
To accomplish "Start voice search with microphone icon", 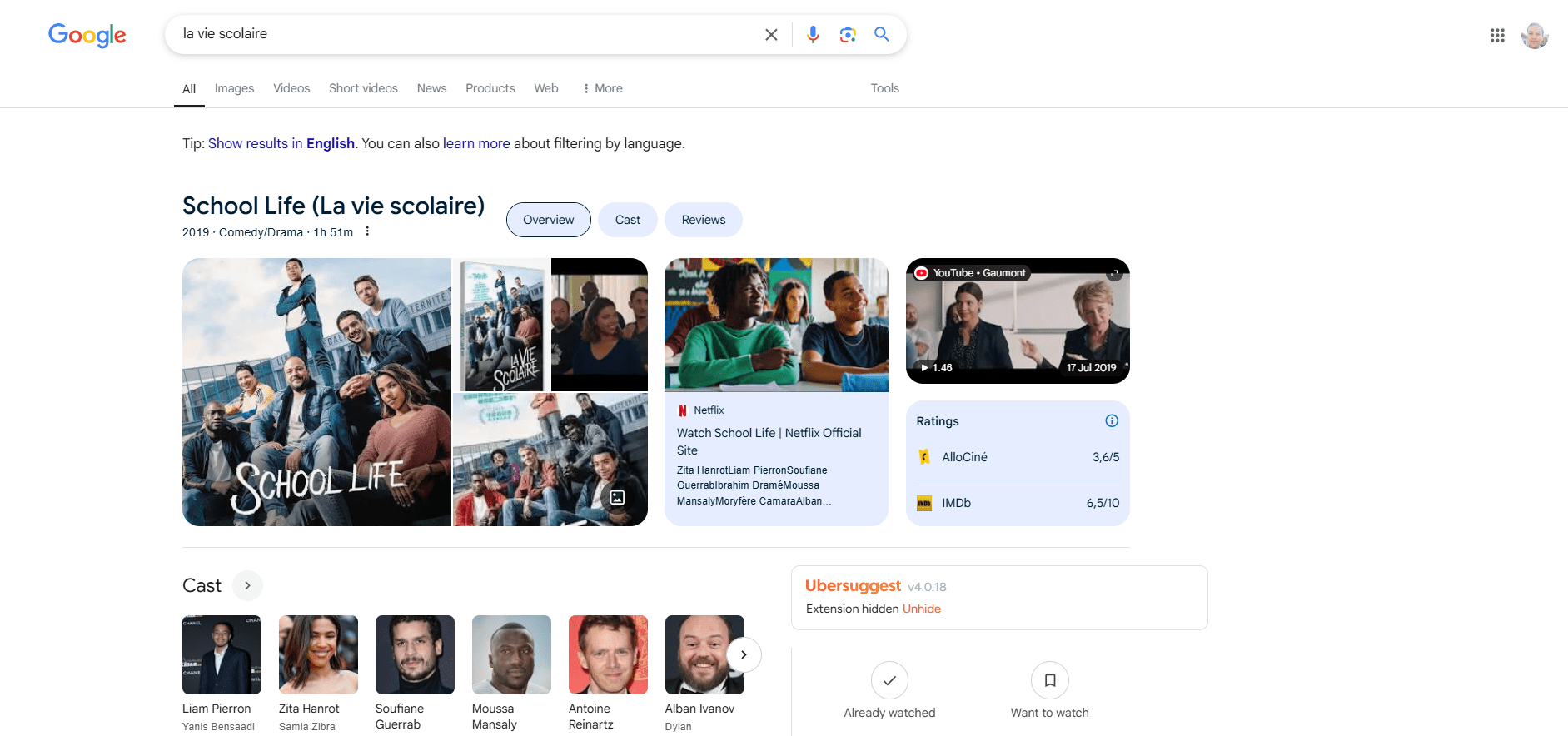I will pyautogui.click(x=813, y=34).
